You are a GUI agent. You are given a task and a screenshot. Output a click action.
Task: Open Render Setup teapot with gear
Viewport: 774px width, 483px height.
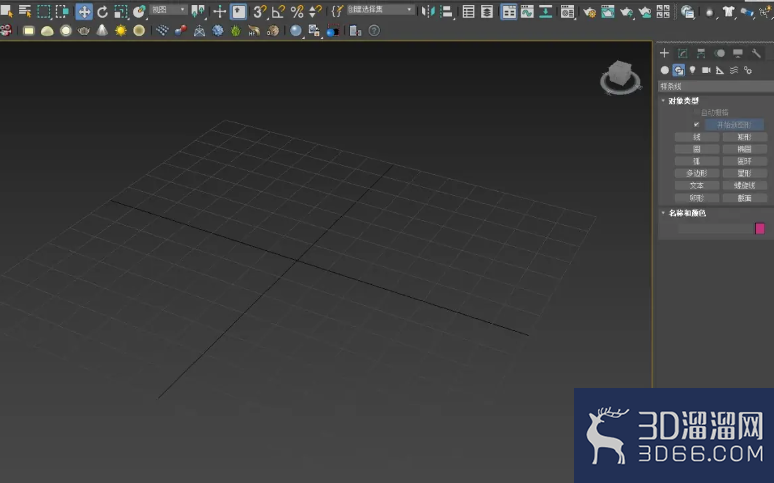589,11
